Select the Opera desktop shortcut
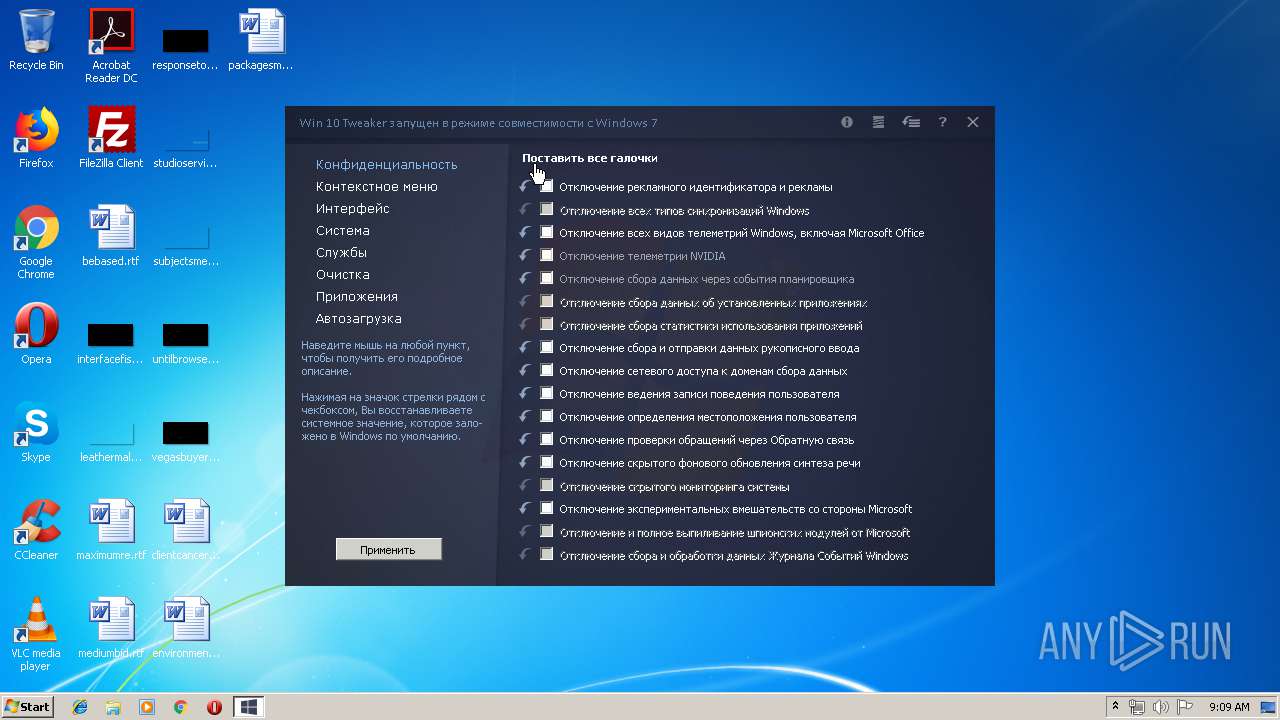Screen dimensions: 1280x720 pos(36,334)
